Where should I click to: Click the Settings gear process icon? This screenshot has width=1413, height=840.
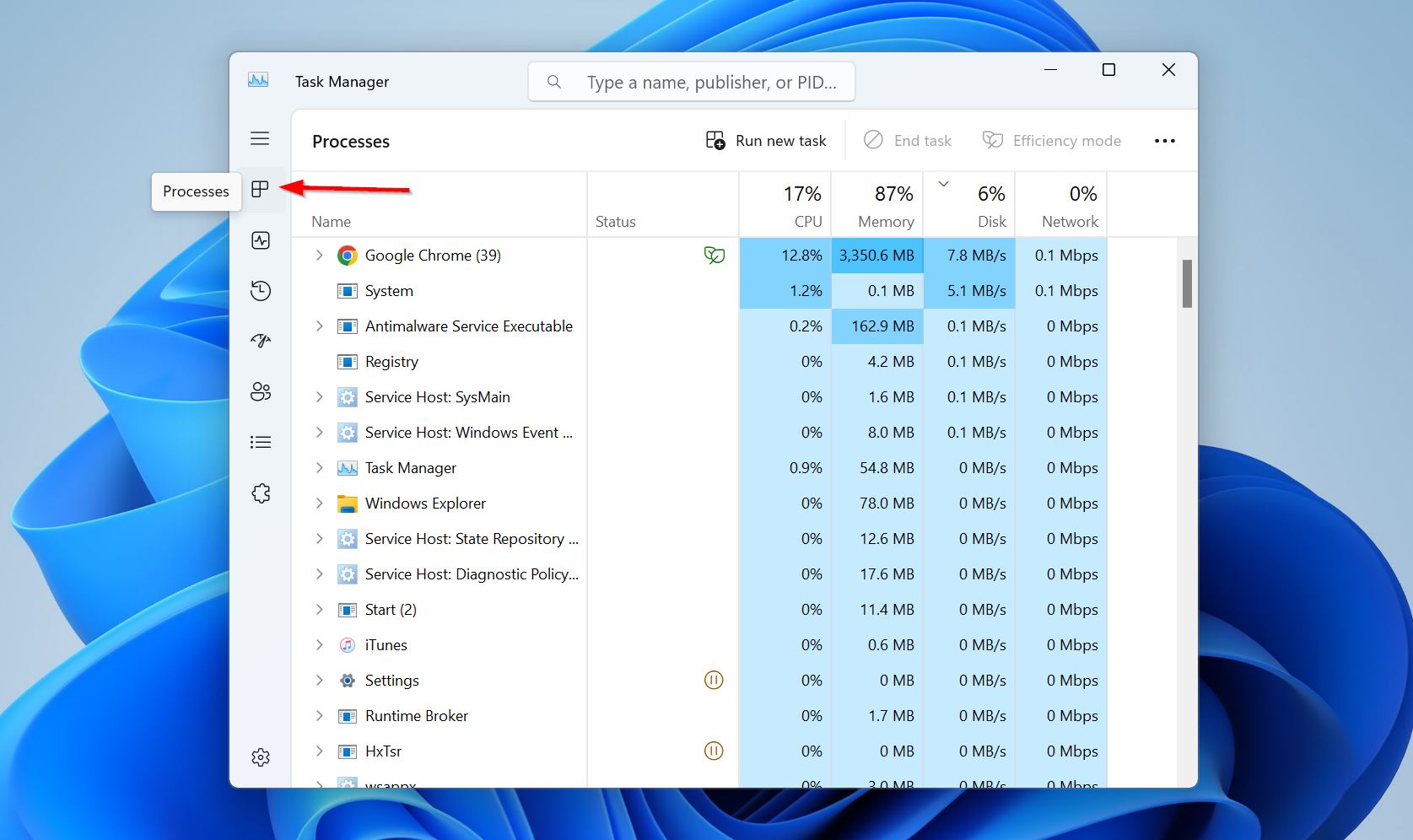pos(347,681)
